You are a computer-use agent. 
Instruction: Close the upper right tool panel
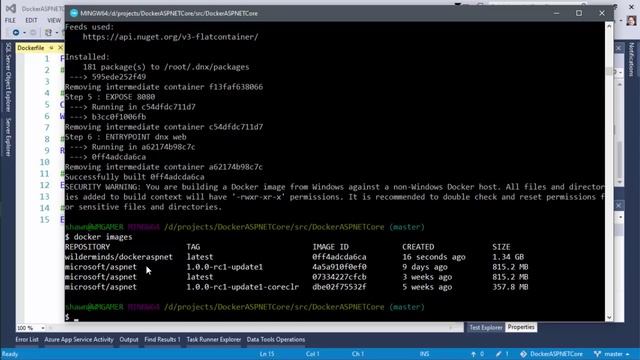point(619,48)
